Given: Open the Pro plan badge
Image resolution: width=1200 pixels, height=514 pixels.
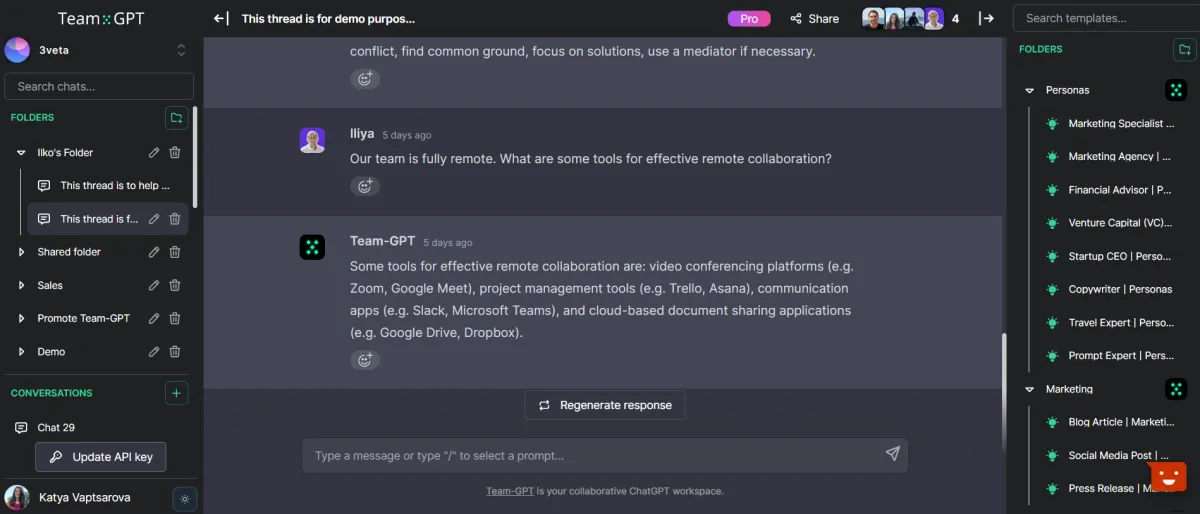Looking at the screenshot, I should [x=749, y=18].
